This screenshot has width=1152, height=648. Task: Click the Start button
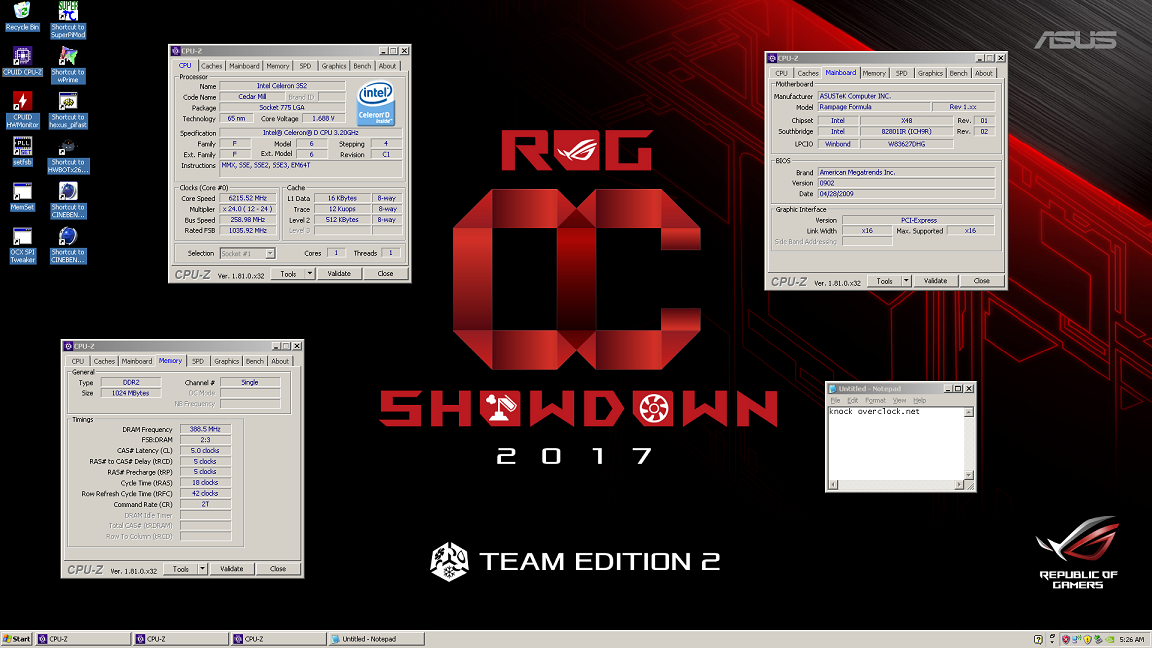(x=17, y=639)
